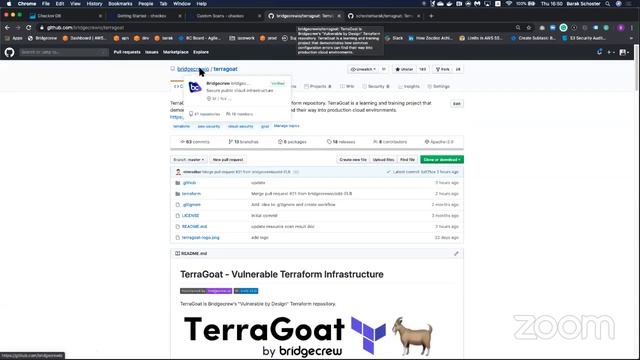Viewport: 640px width, 360px height.
Task: Click Pull requests in GitHub header
Action: 127,52
